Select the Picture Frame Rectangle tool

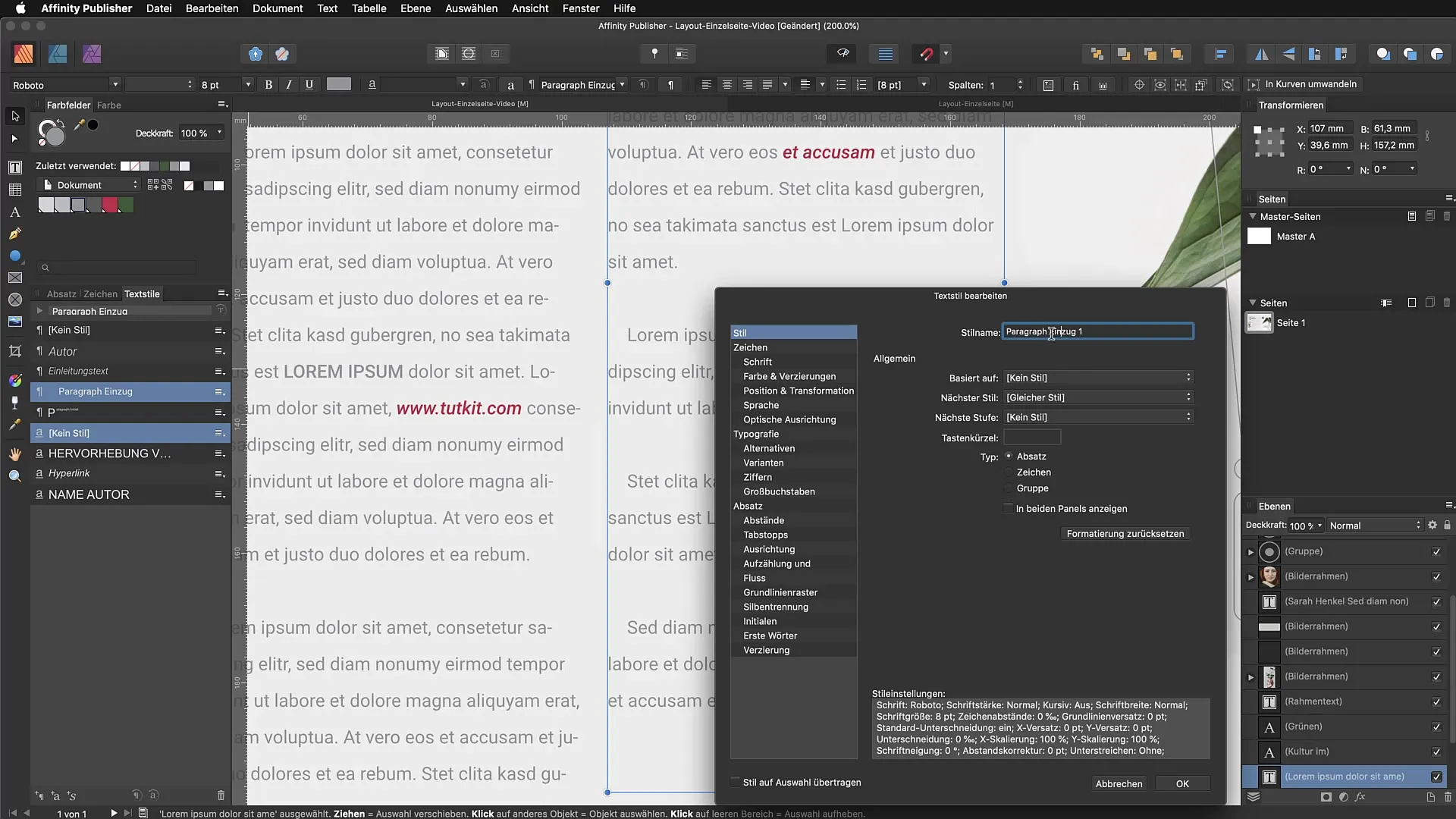(x=15, y=278)
